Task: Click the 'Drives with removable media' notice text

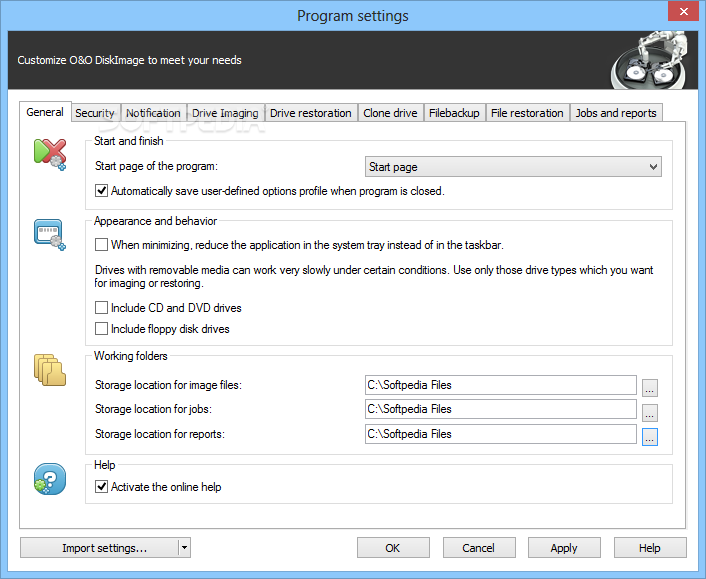Action: coord(374,276)
